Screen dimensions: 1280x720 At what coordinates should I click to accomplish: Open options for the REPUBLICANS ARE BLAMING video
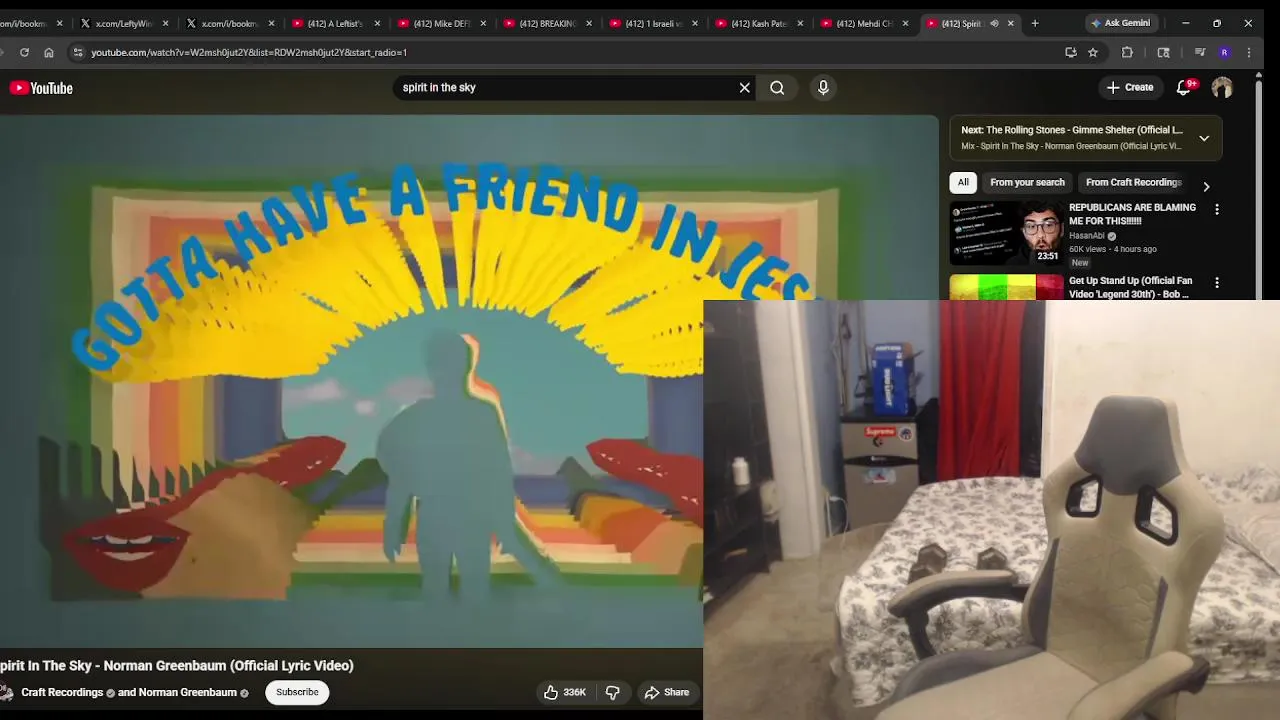pyautogui.click(x=1217, y=210)
